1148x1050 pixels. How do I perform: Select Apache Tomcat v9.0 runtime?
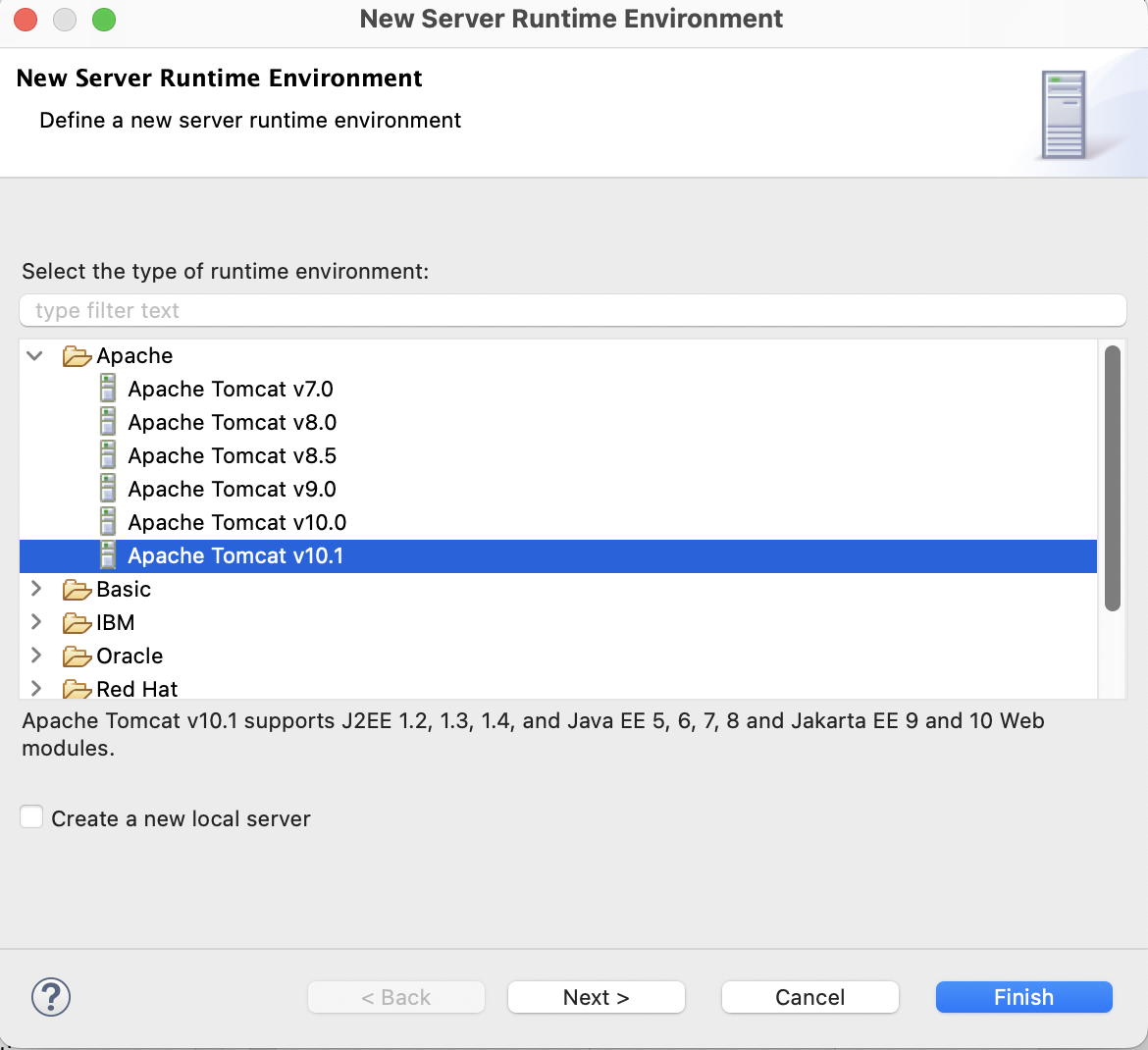233,489
